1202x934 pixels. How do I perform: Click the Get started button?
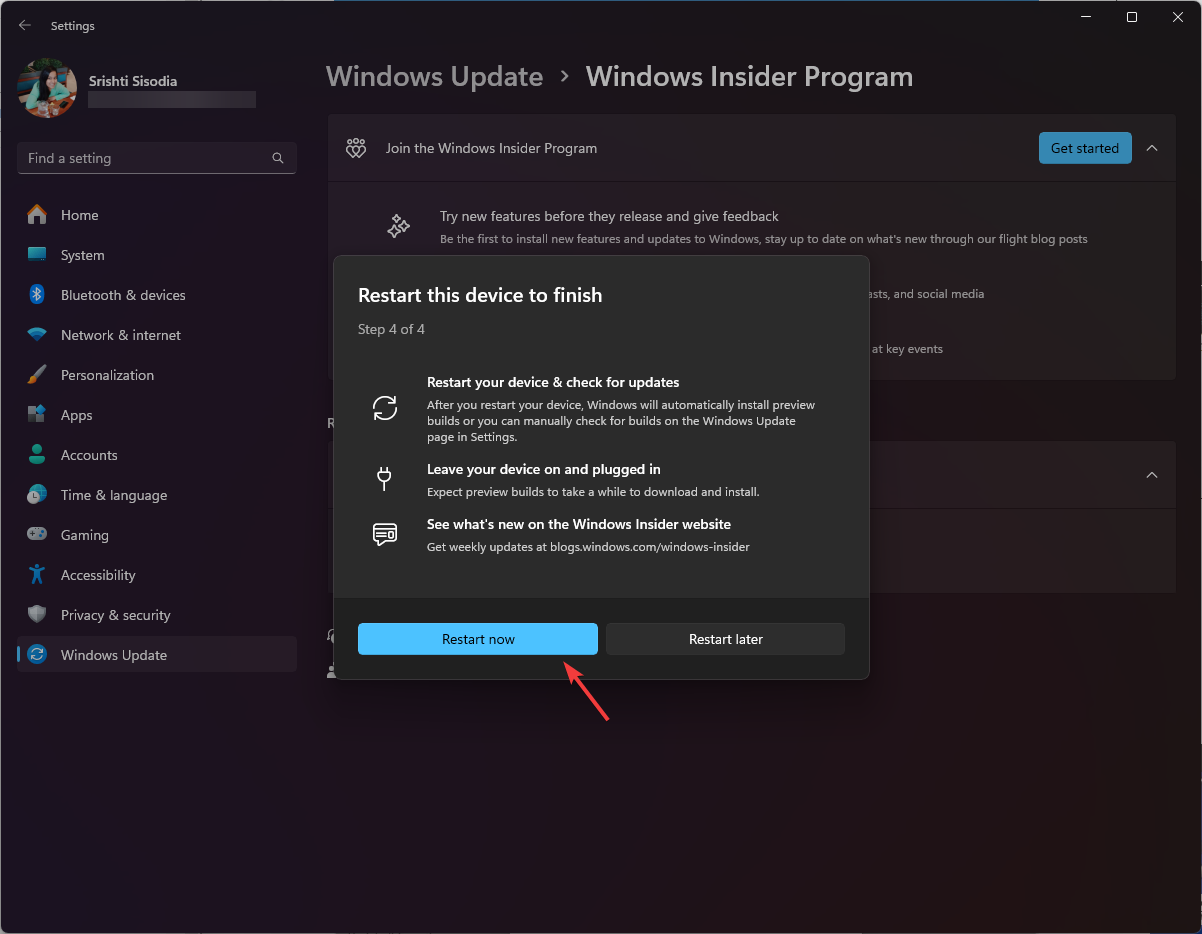tap(1084, 147)
